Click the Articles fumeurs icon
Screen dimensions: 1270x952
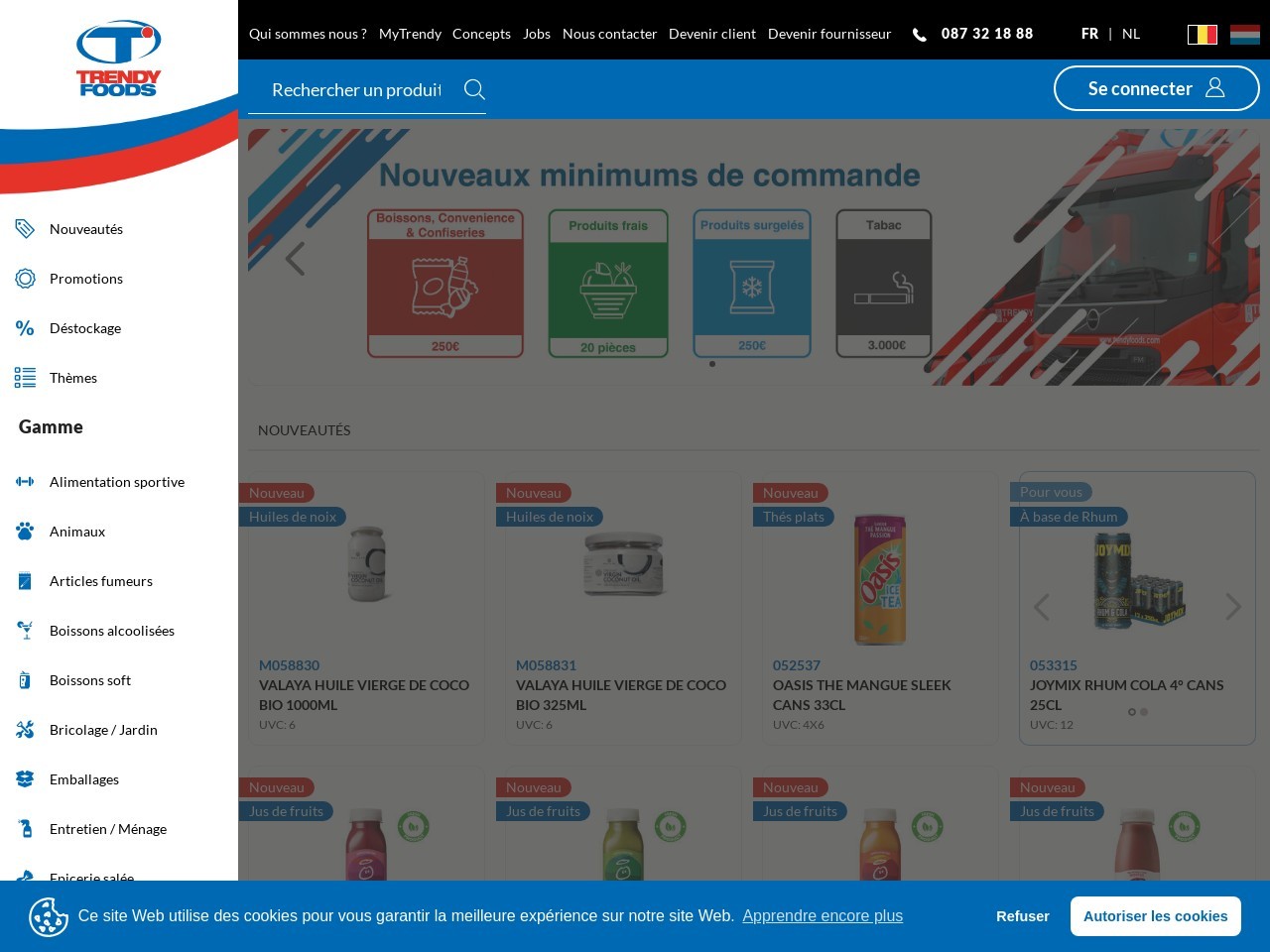[25, 581]
